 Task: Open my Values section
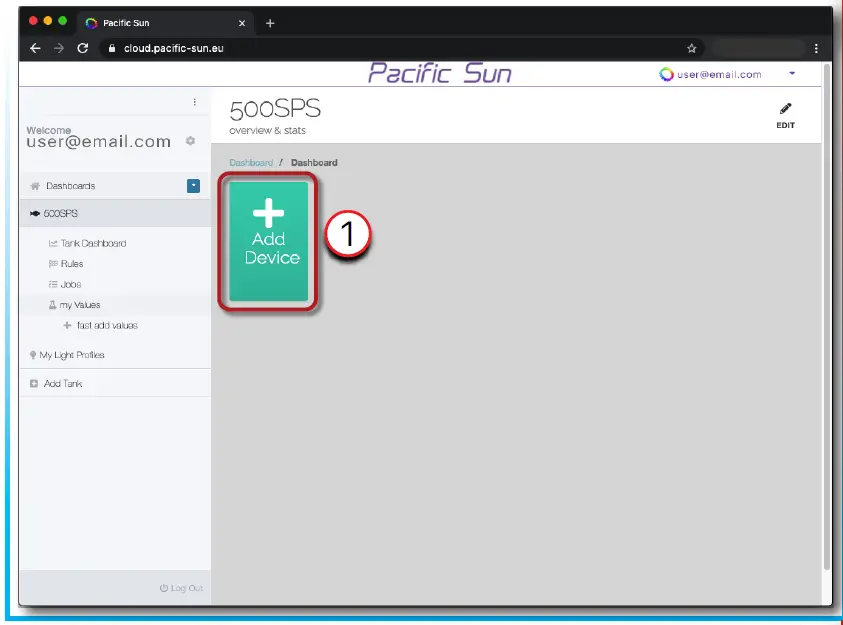tap(80, 305)
